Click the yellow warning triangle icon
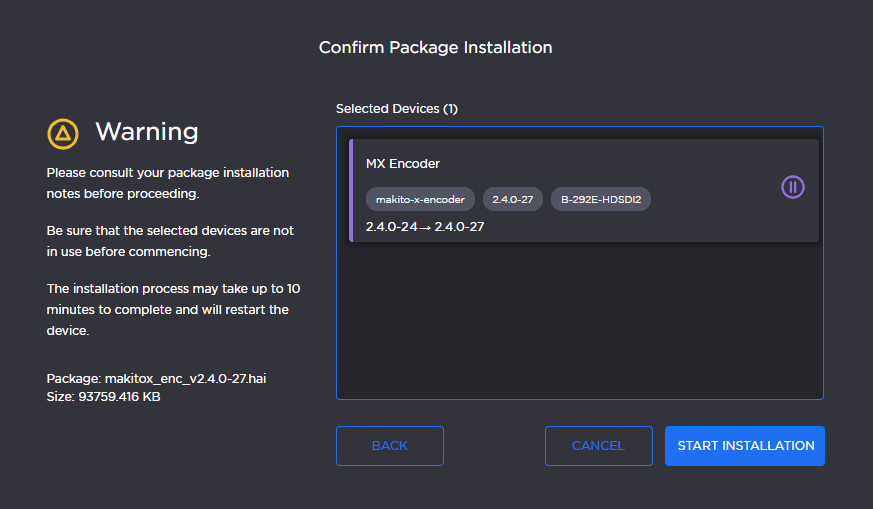873x509 pixels. [63, 133]
